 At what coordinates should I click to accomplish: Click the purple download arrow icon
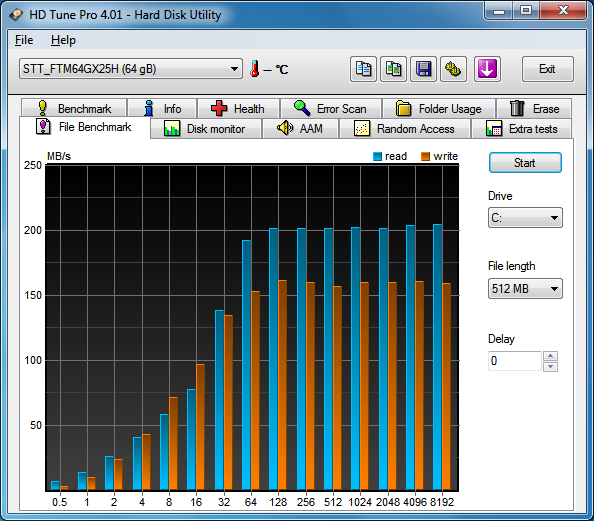click(487, 69)
